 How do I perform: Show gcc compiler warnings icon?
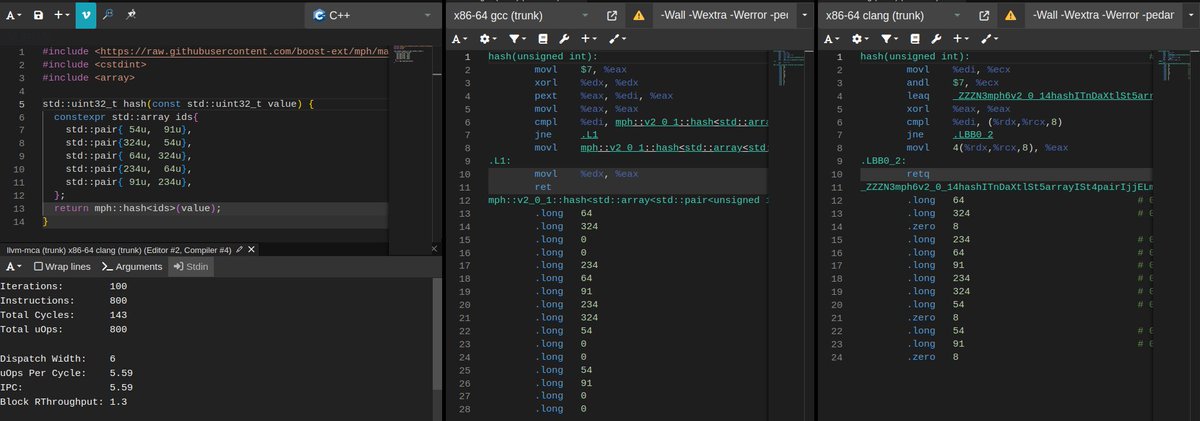(x=638, y=16)
